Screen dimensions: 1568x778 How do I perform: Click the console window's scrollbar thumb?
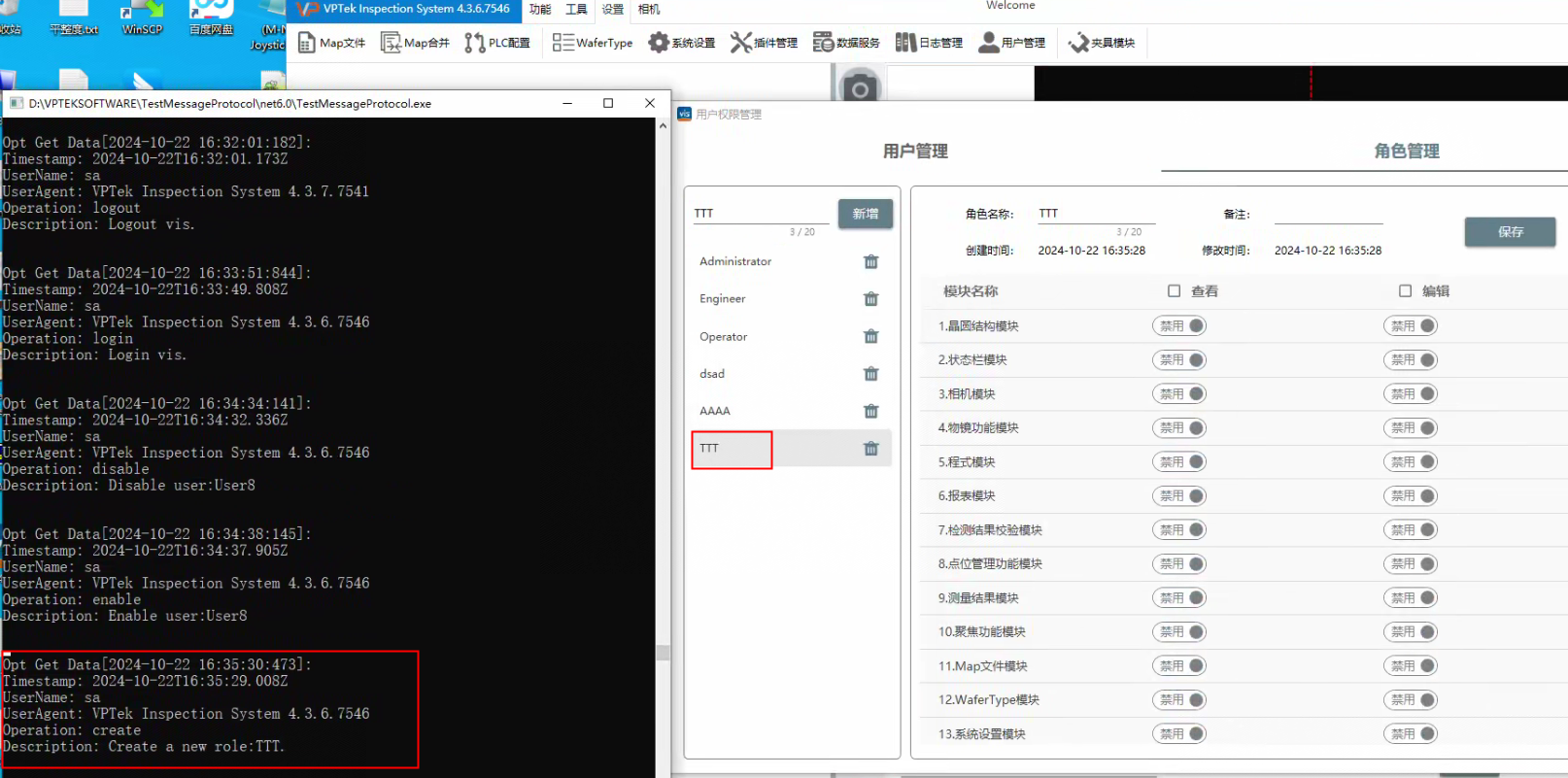pyautogui.click(x=663, y=653)
